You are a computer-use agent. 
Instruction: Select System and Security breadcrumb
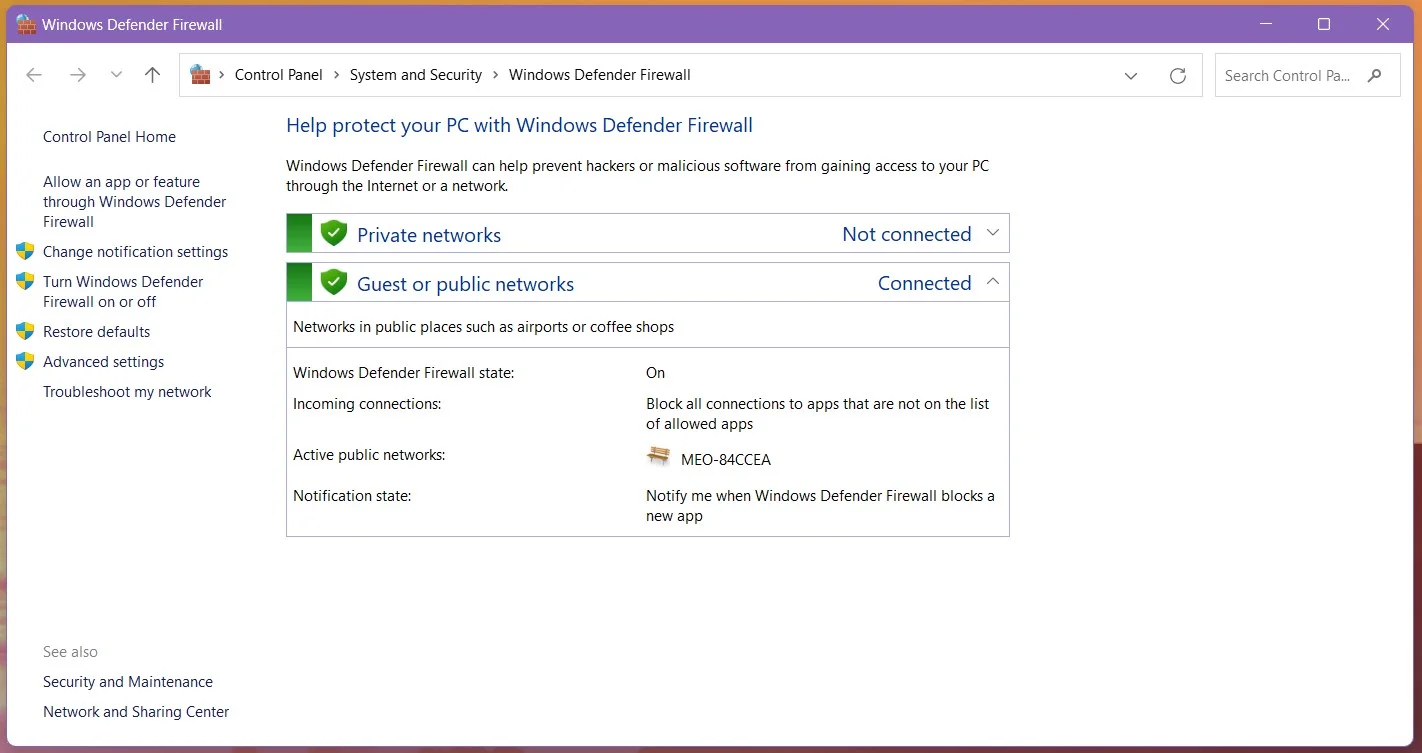coord(415,75)
